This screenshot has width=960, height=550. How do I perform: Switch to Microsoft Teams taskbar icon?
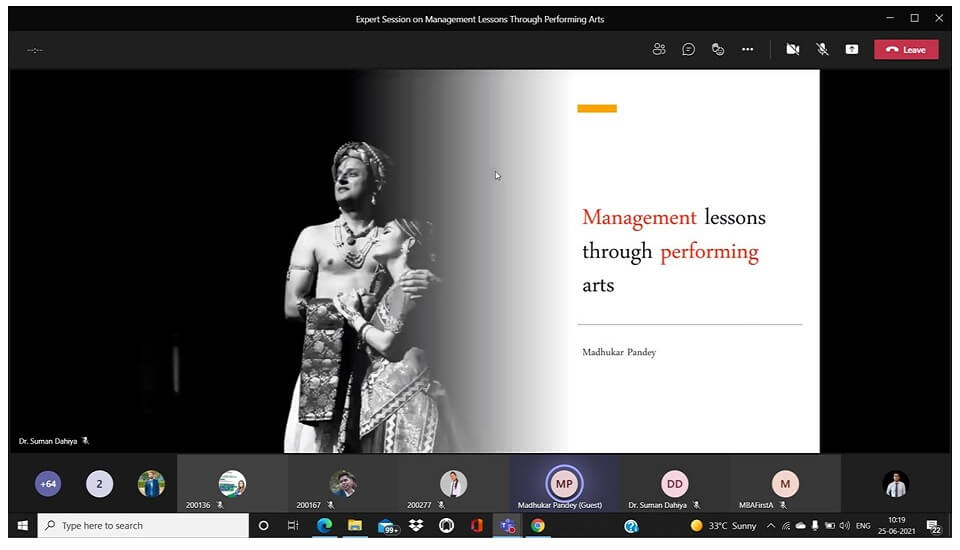point(507,526)
